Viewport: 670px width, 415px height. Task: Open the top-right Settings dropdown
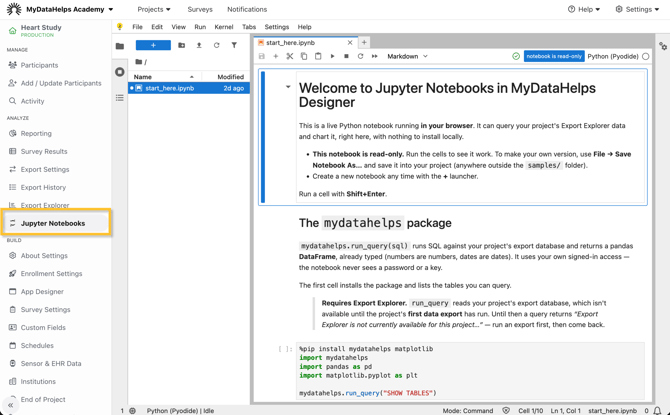tap(637, 9)
